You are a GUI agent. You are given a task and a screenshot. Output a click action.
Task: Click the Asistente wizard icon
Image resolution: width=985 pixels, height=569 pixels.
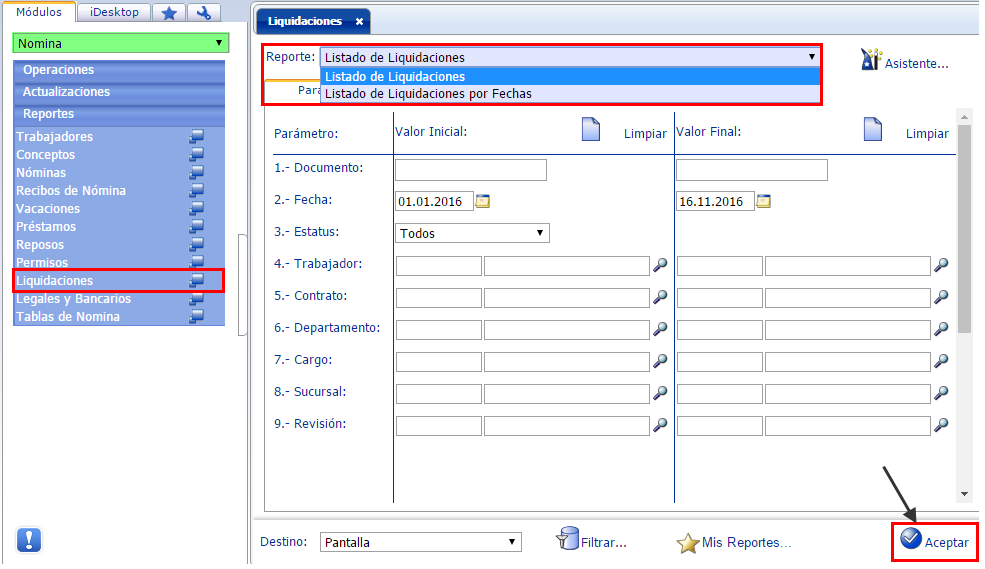871,60
